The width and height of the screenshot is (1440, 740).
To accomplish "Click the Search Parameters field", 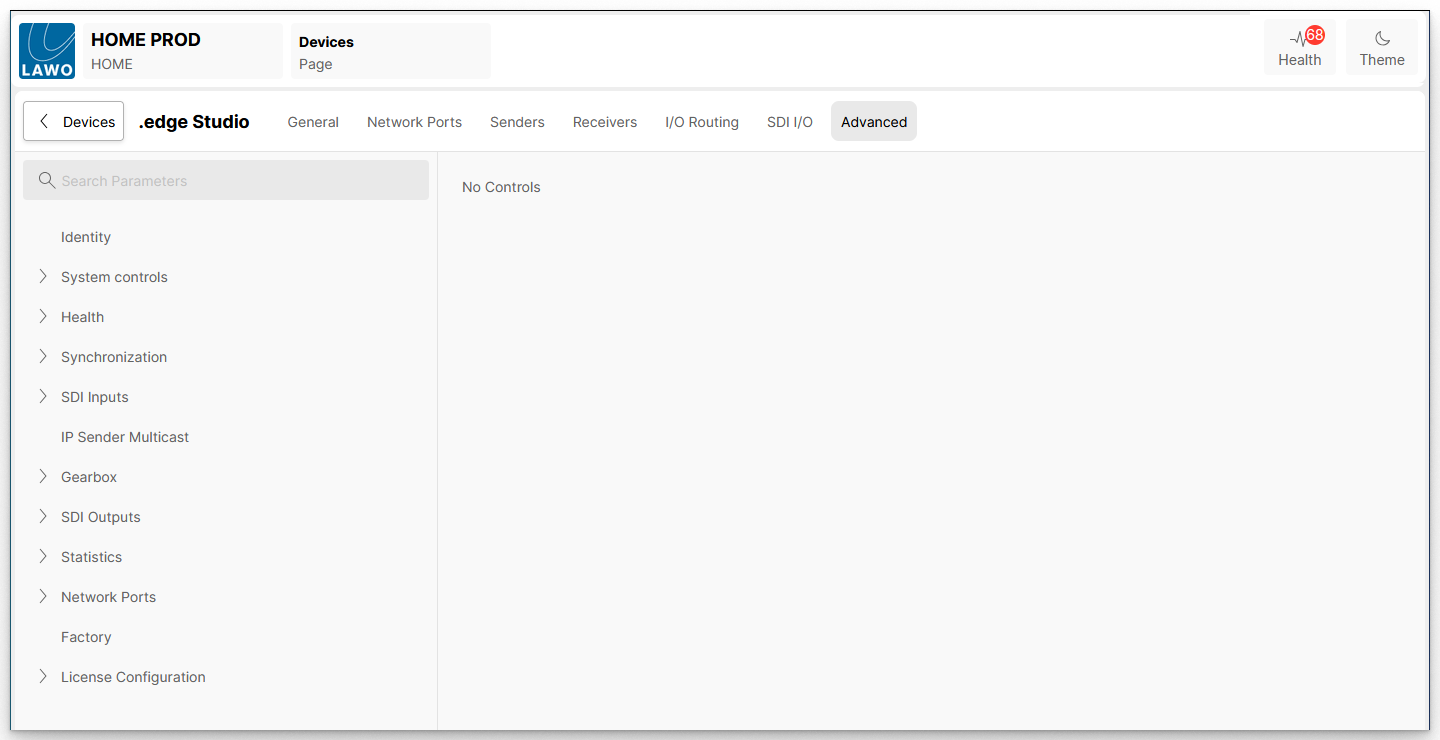I will point(240,181).
